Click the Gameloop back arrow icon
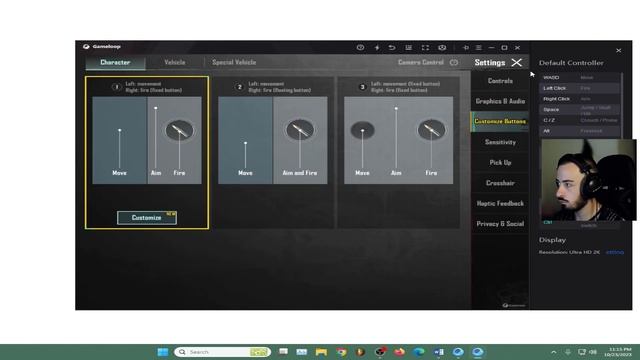 point(392,47)
